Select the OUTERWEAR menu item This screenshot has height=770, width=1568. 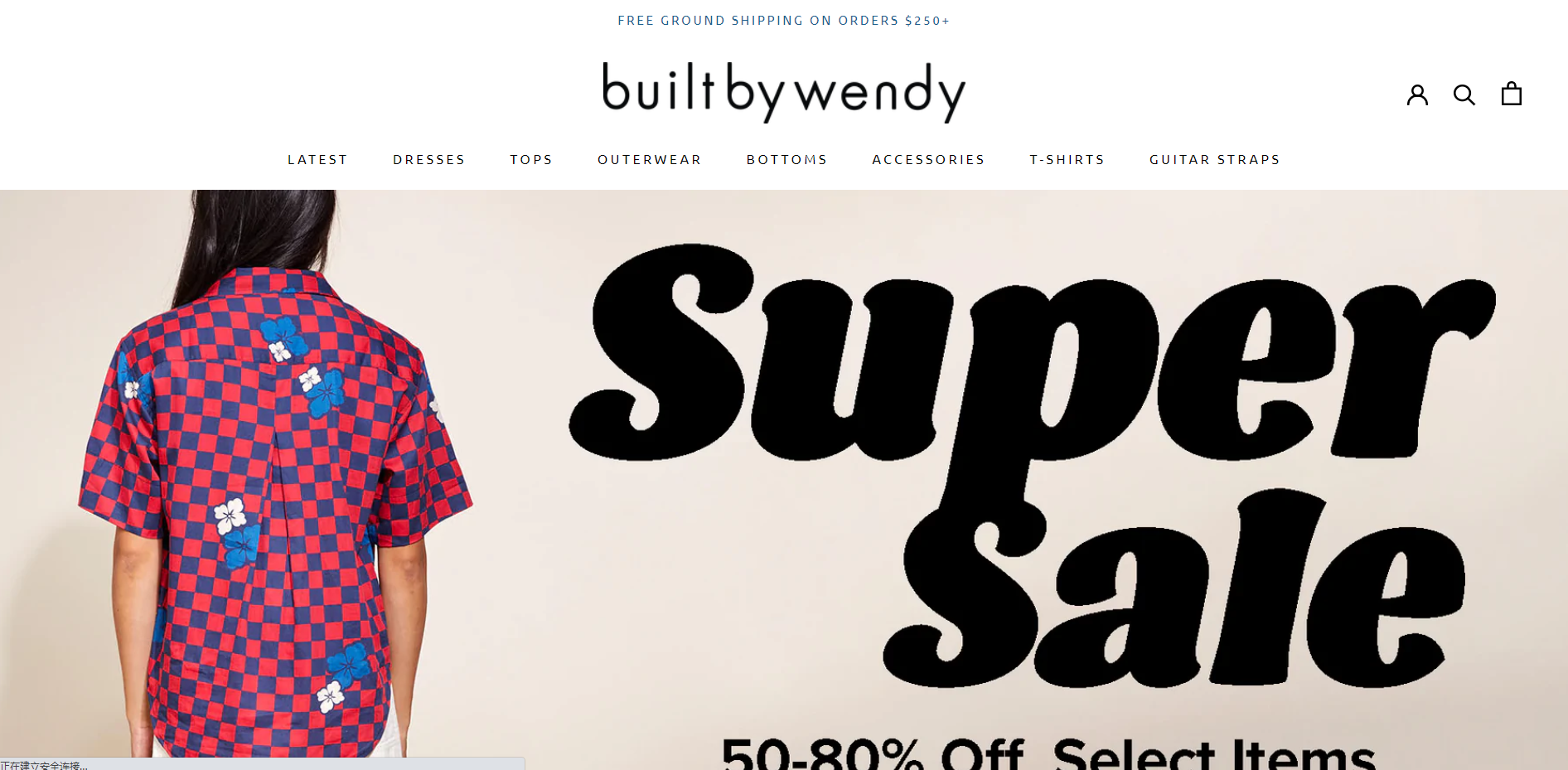point(649,159)
